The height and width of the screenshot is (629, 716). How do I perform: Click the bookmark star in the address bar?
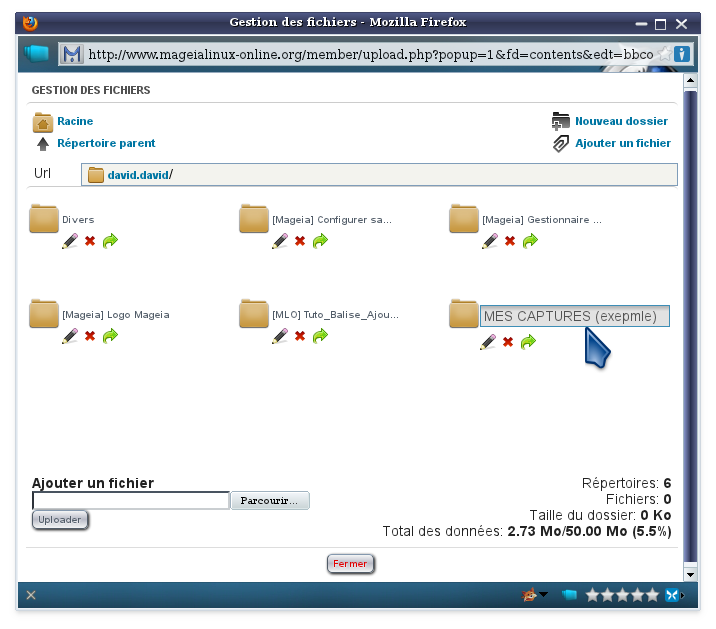[664, 54]
